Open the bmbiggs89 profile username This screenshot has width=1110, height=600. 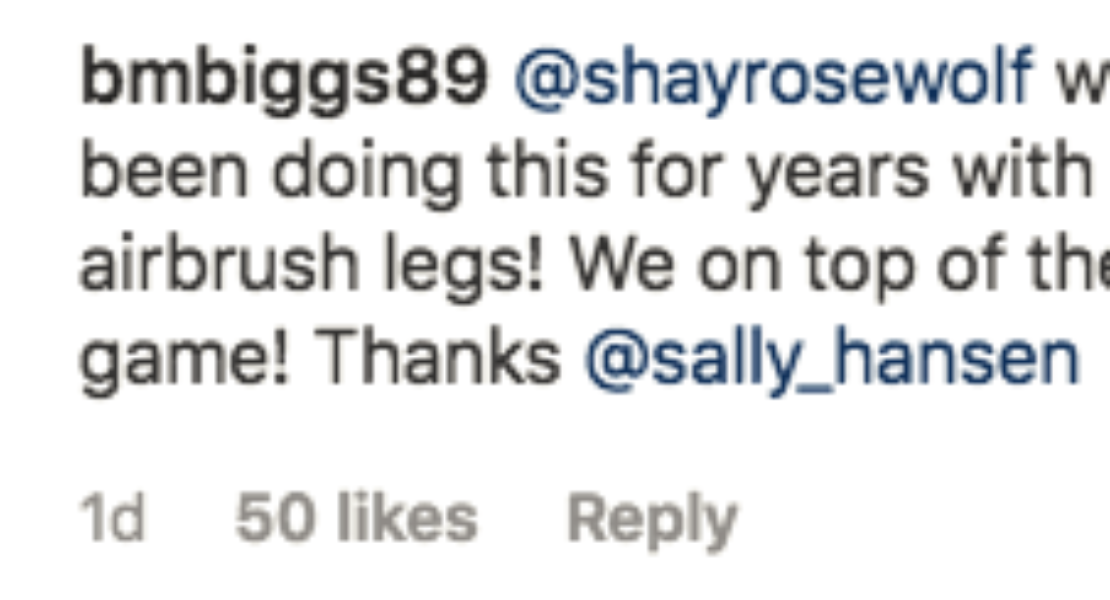point(283,79)
